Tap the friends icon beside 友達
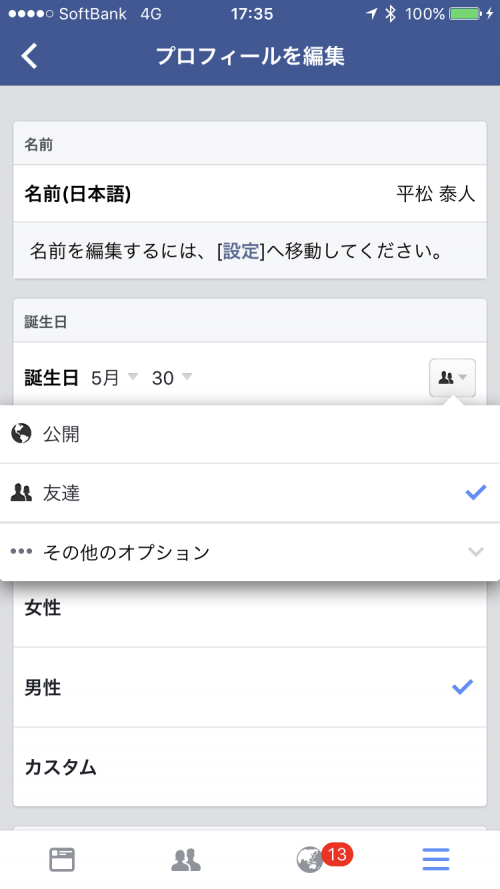Screen dimensions: 500x889 pos(22,493)
